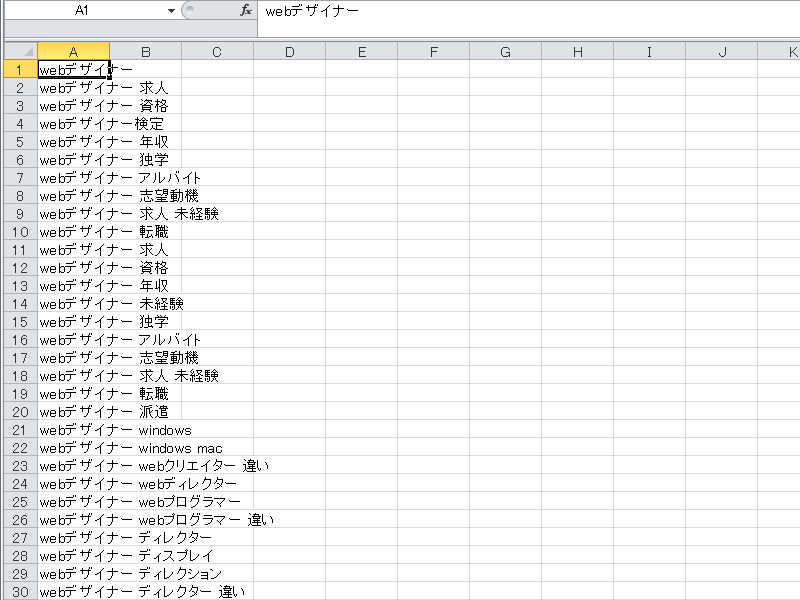
Task: Click row 27 cell 'webデザイナー ディレクター'
Action: (x=73, y=538)
